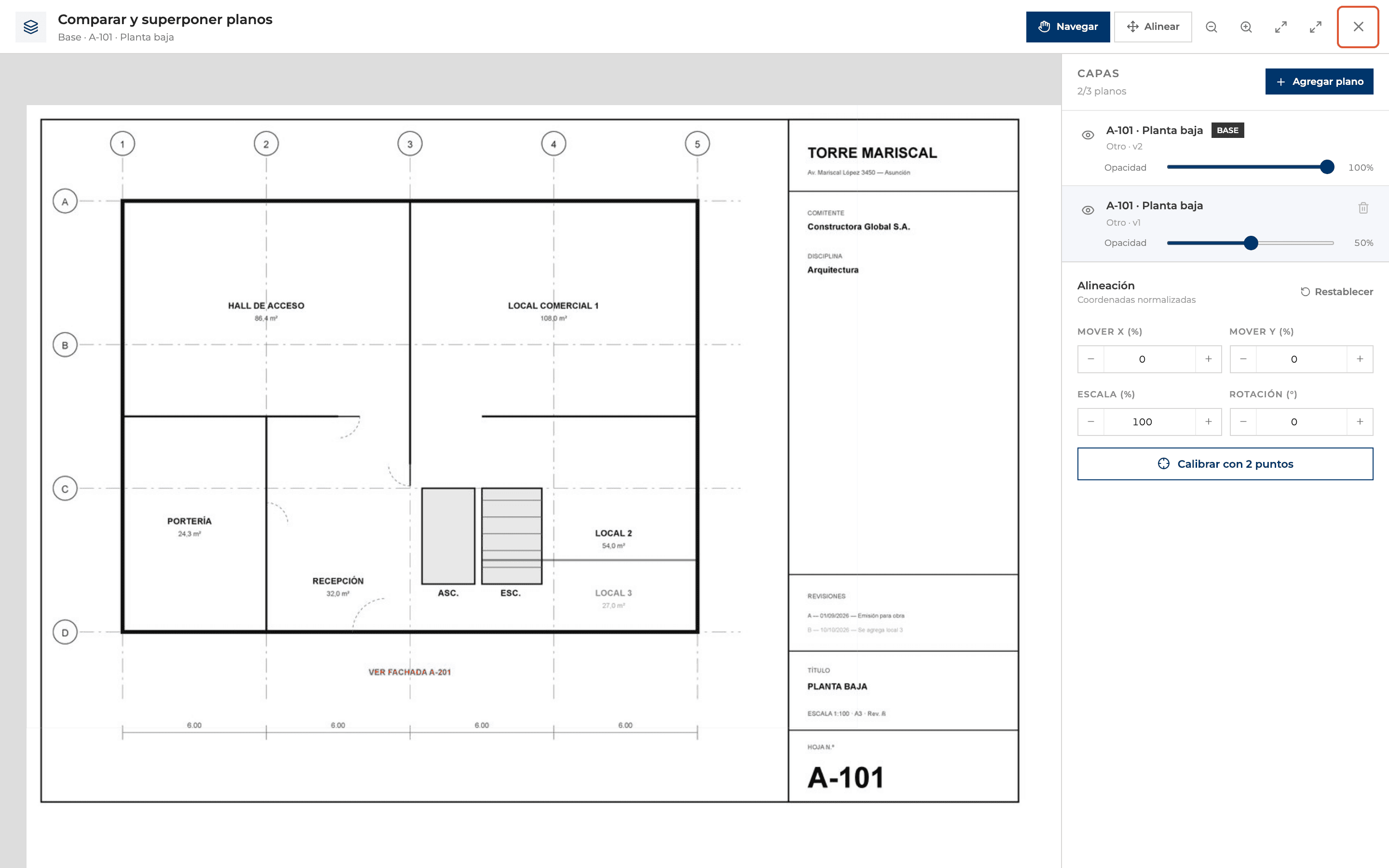Image resolution: width=1389 pixels, height=868 pixels.
Task: Click the 'Otro · v1' version text
Action: 1123,223
